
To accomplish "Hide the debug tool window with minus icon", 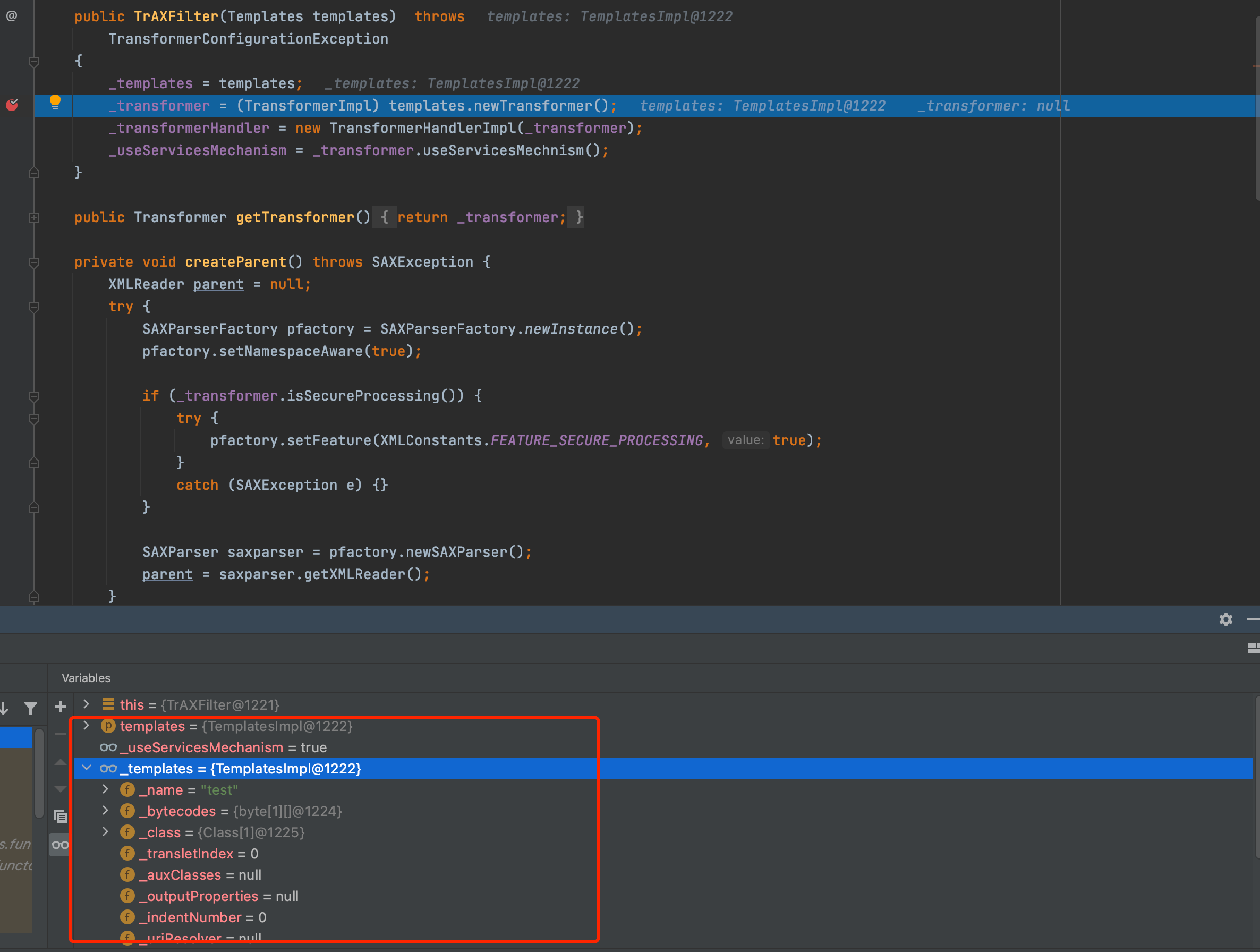I will pyautogui.click(x=1253, y=619).
